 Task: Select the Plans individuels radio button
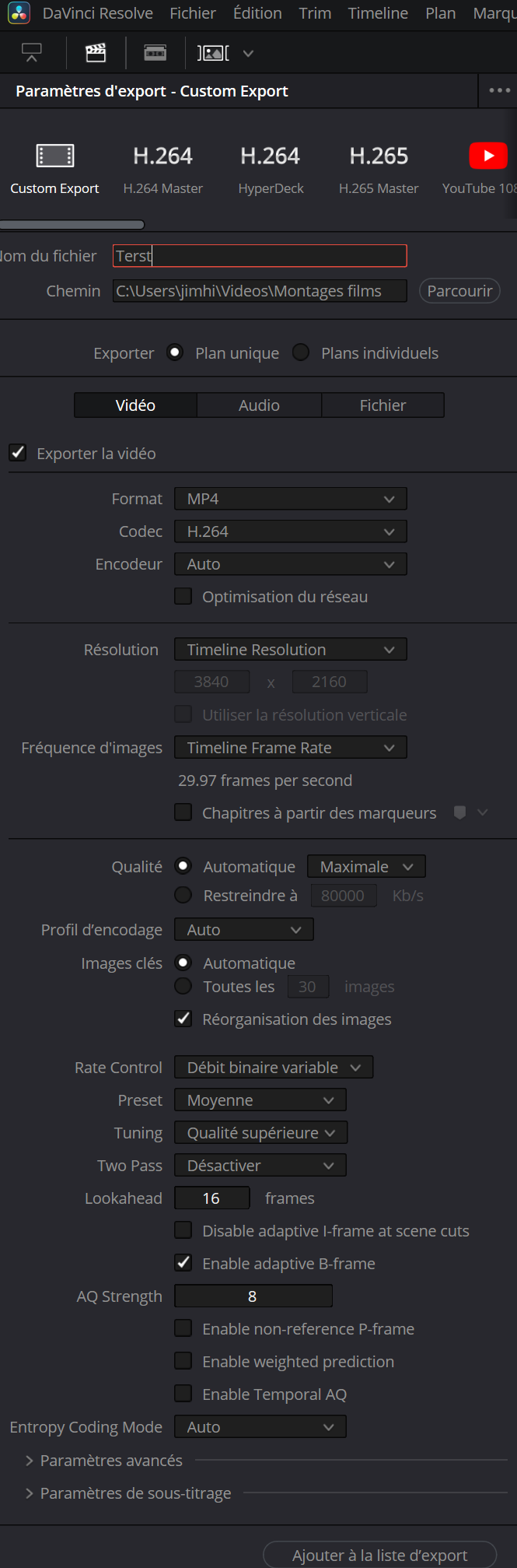[x=301, y=353]
